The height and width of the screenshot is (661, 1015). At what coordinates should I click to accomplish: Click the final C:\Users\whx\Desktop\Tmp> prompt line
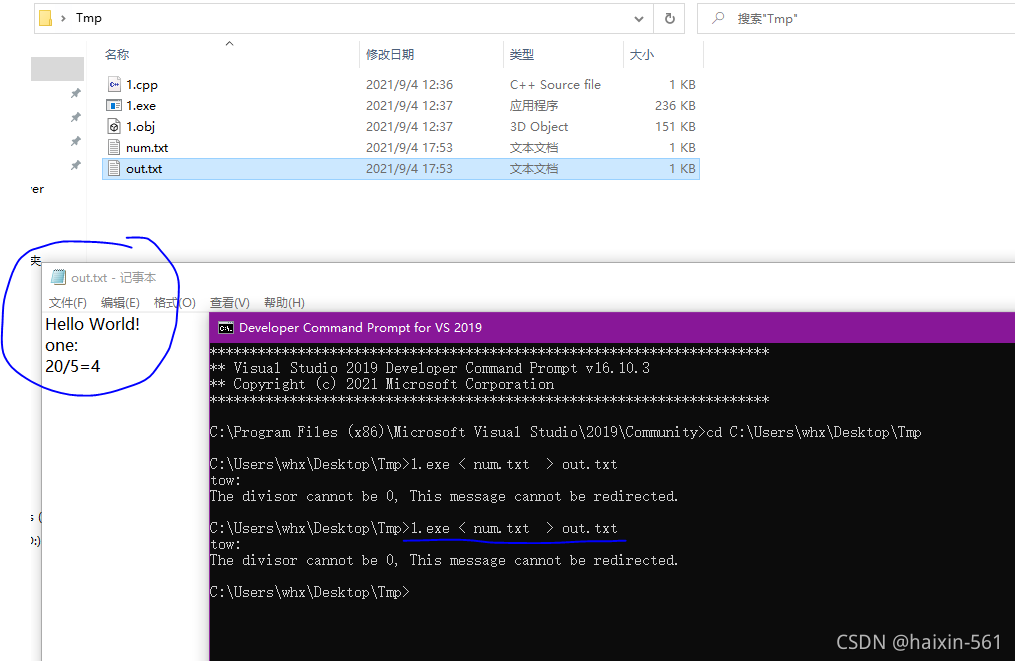[x=309, y=592]
